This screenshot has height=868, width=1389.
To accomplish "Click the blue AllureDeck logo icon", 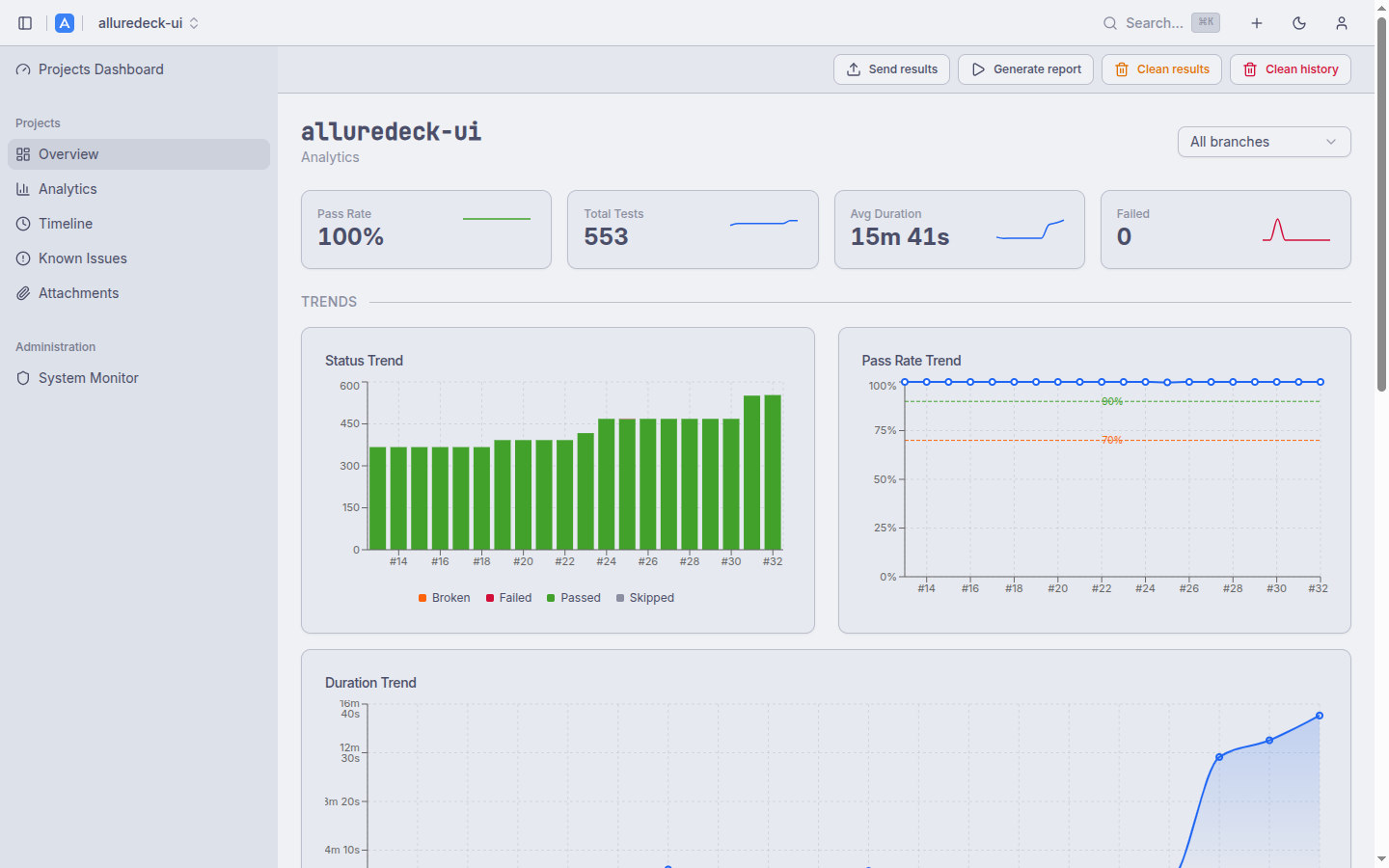I will pos(65,23).
